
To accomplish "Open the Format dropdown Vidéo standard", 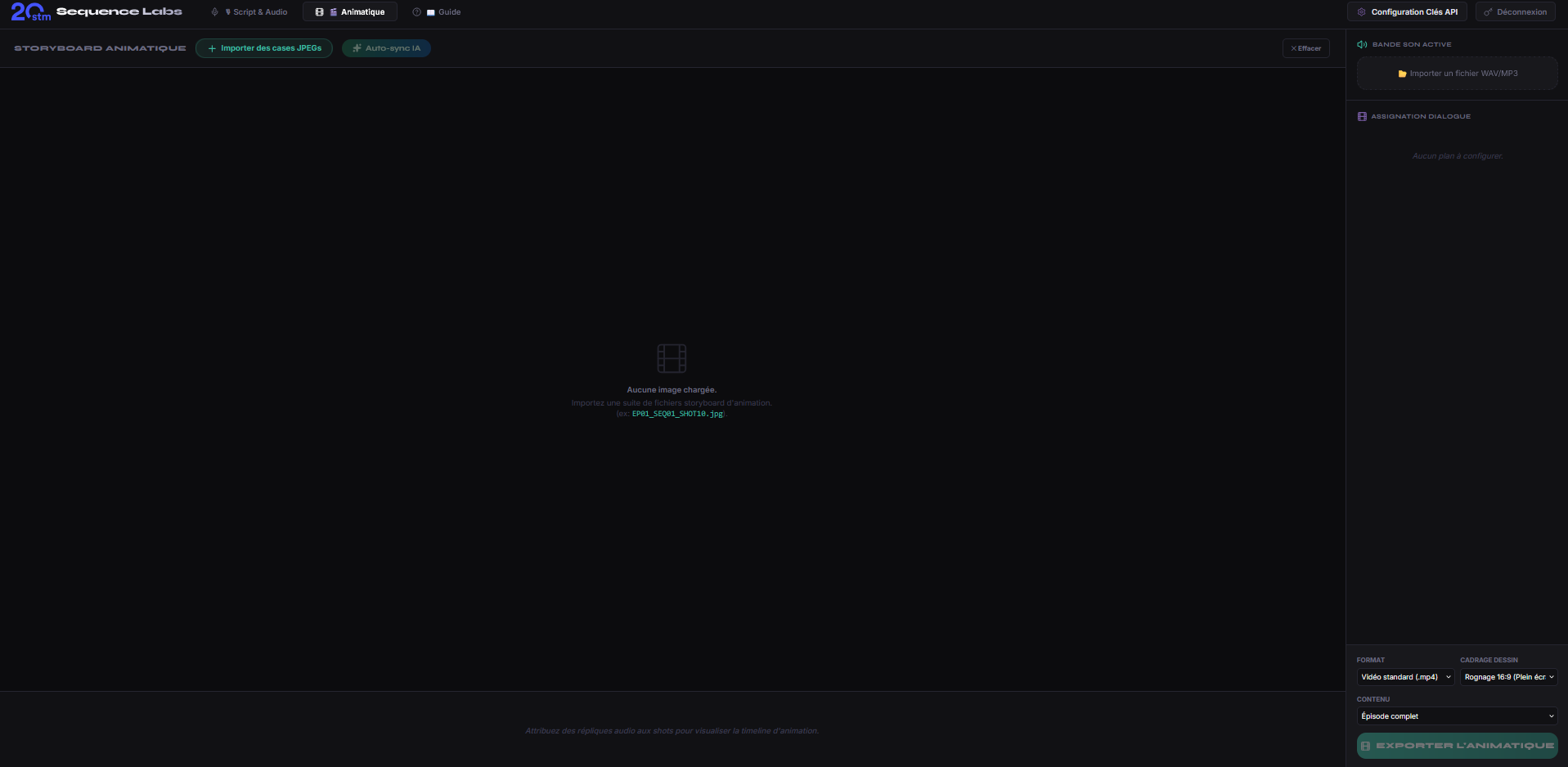I will [x=1406, y=677].
